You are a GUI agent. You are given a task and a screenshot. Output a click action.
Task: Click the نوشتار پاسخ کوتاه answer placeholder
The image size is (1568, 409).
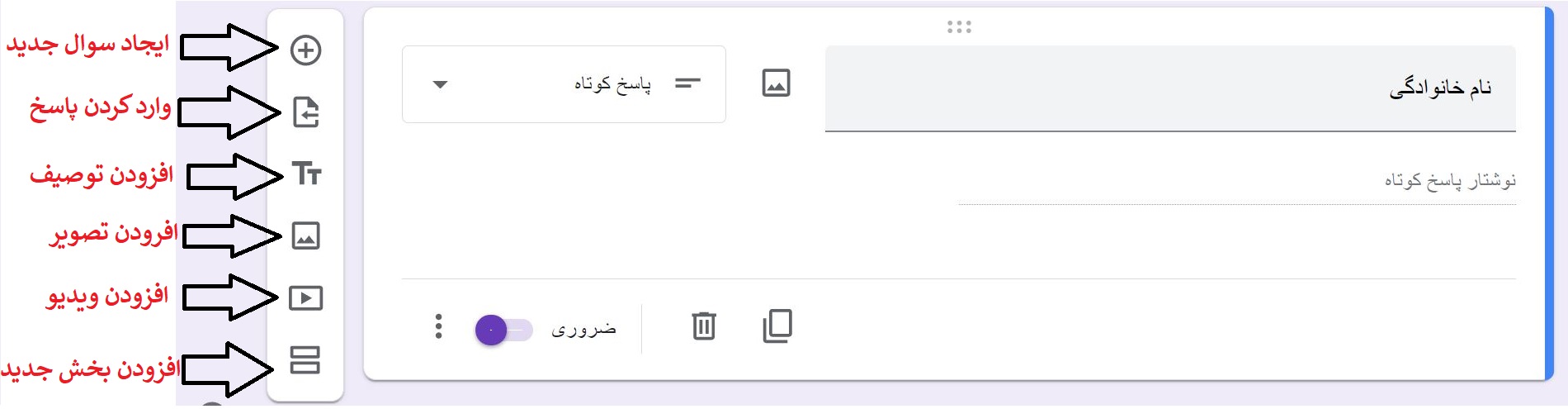[1449, 180]
